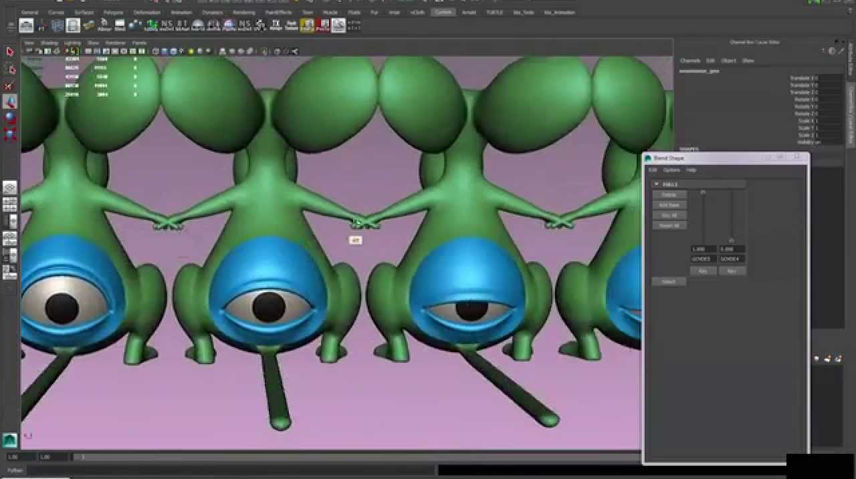This screenshot has width=856, height=479.
Task: Activate the Rotate tool
Action: pos(10,117)
